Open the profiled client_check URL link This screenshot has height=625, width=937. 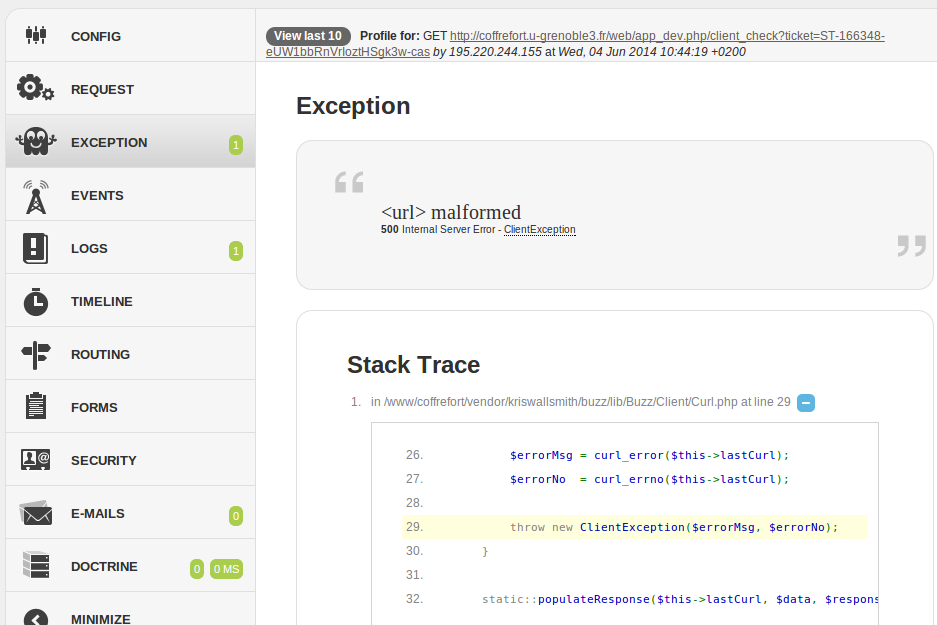pos(575,44)
